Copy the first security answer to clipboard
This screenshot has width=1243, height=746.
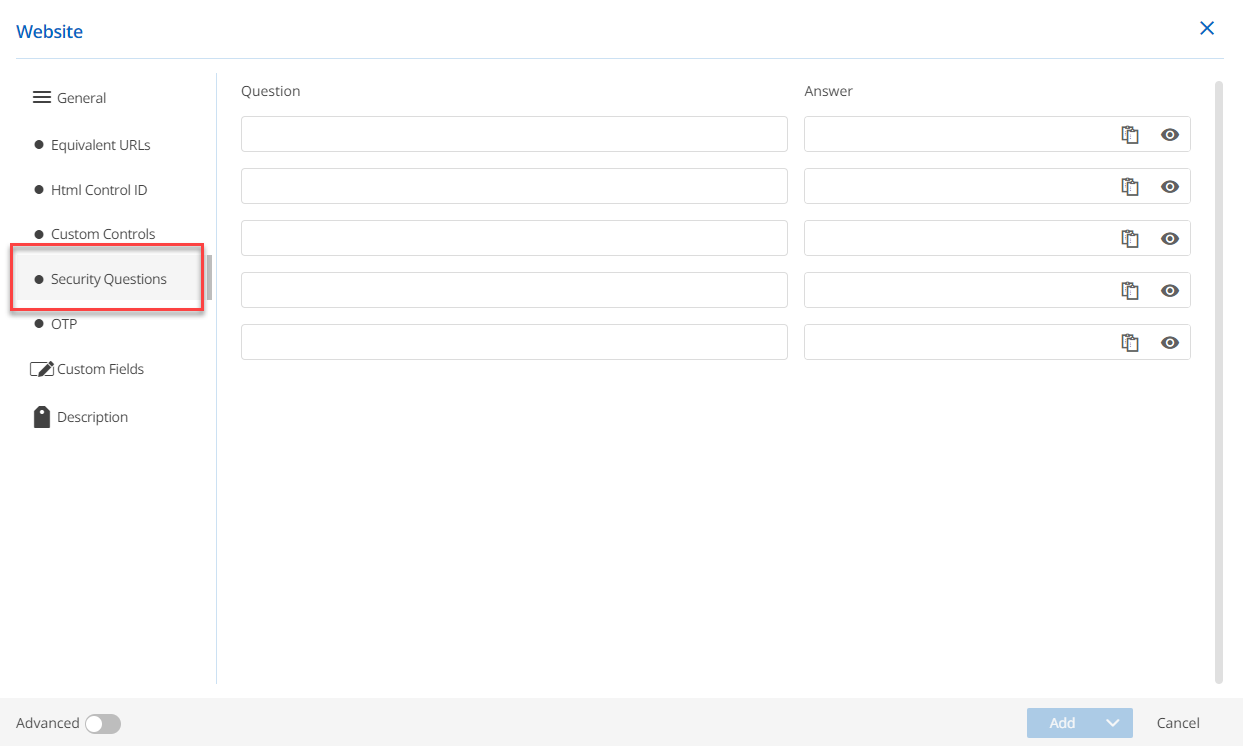pos(1130,133)
